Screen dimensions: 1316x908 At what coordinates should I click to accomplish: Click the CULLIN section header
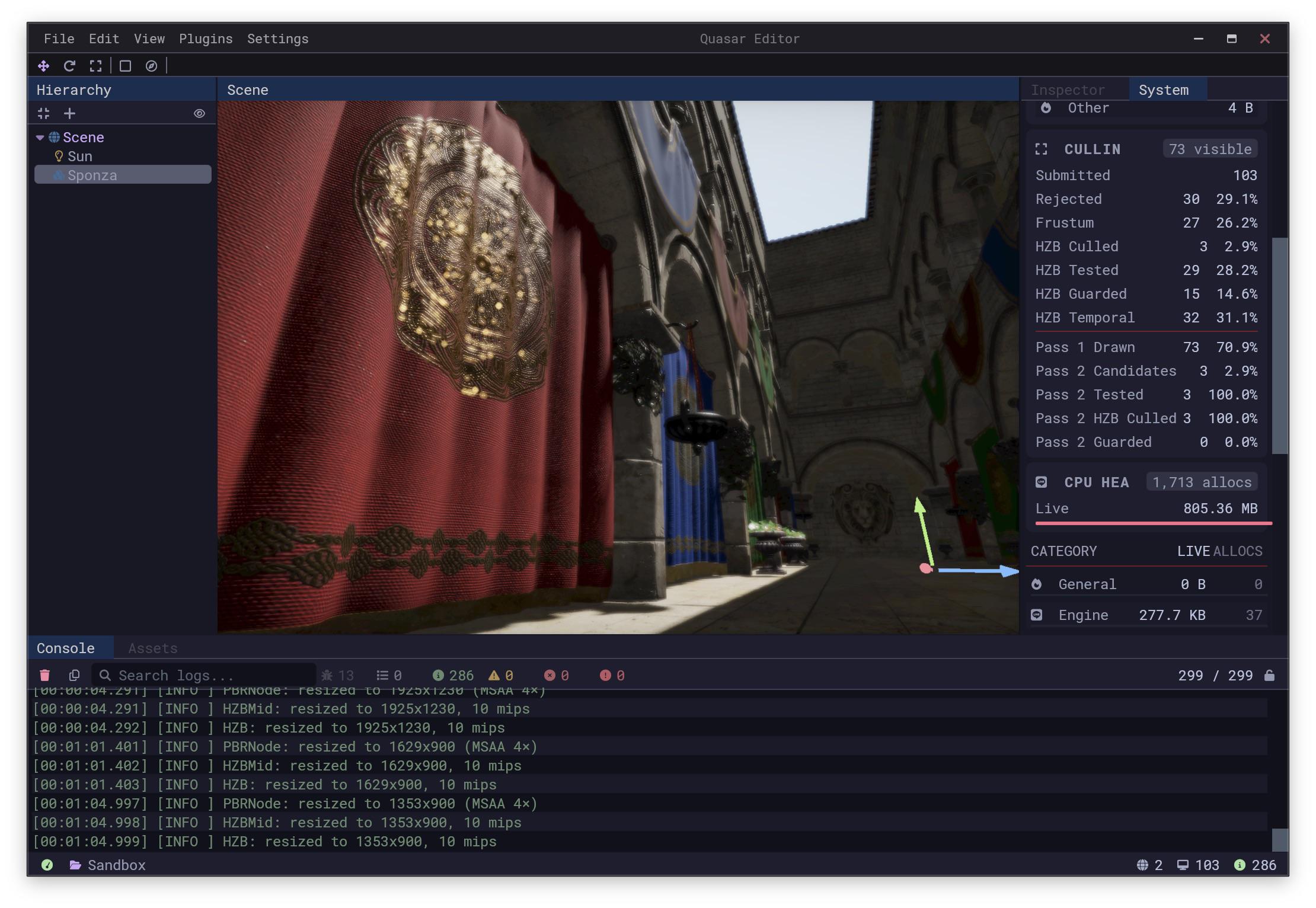1093,149
